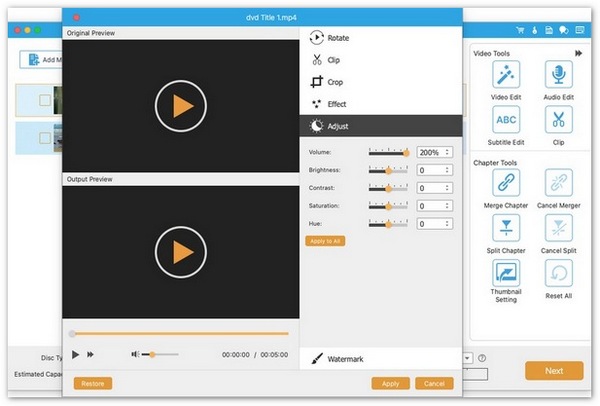Open the Crop section
The image size is (600, 406).
point(381,82)
